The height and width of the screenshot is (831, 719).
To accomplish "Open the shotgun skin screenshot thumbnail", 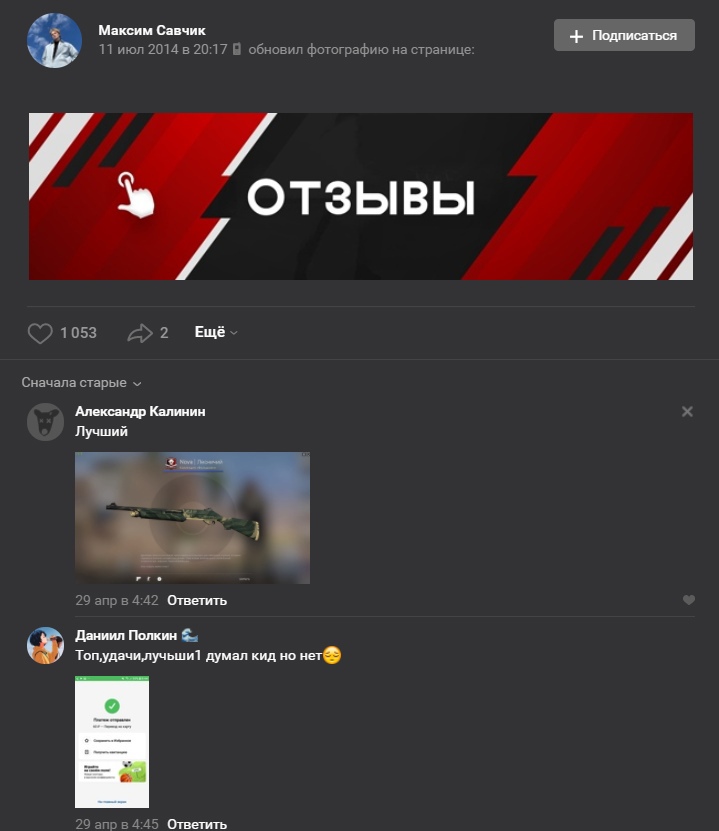I will (x=192, y=518).
